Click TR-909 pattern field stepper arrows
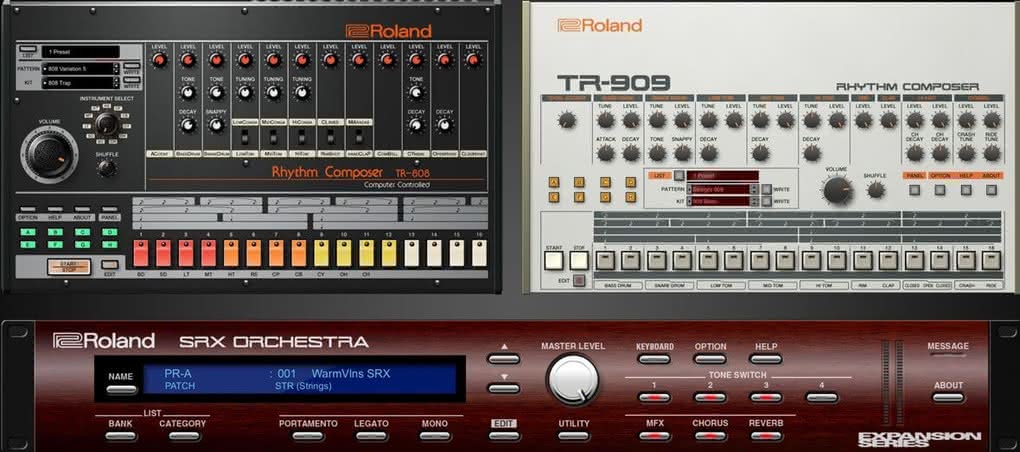Screen dimensions: 1020x452 click(755, 189)
